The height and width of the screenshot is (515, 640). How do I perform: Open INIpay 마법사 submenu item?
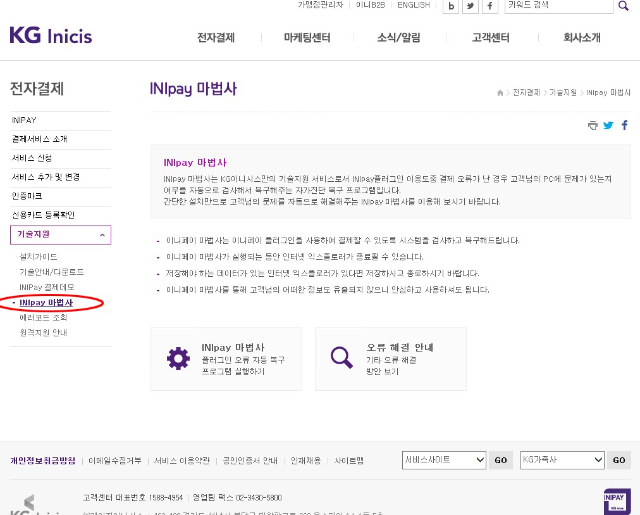click(x=46, y=303)
